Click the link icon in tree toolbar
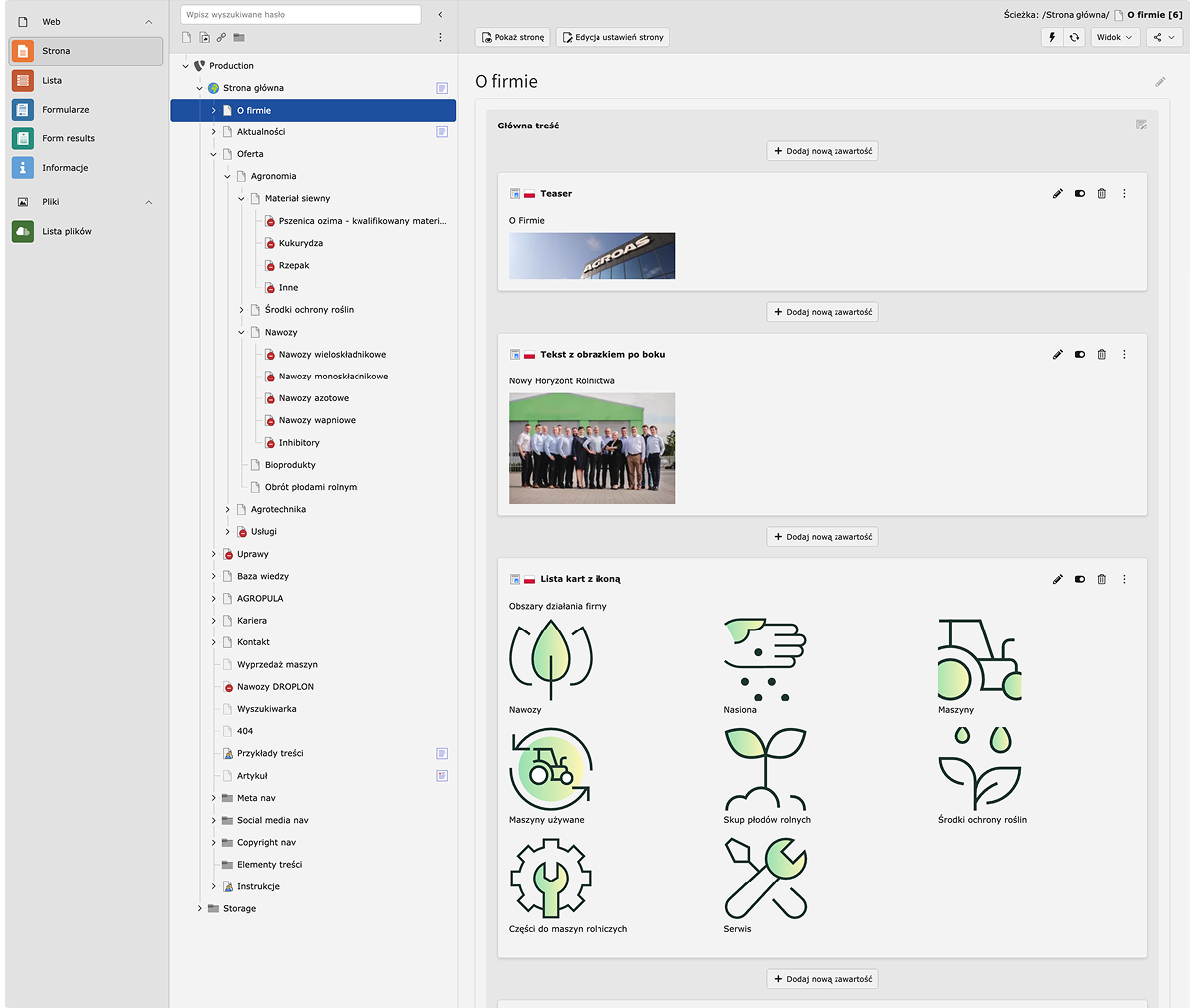This screenshot has width=1195, height=1008. (x=221, y=38)
